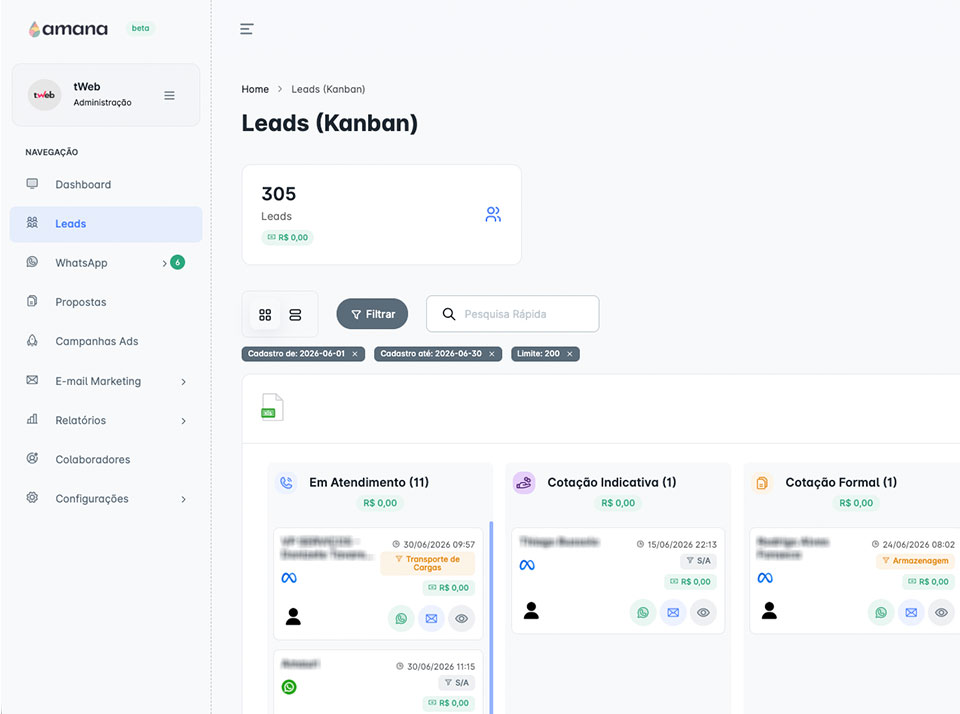This screenshot has width=960, height=714.
Task: Click the WhatsApp icon in sidebar
Action: tap(32, 261)
